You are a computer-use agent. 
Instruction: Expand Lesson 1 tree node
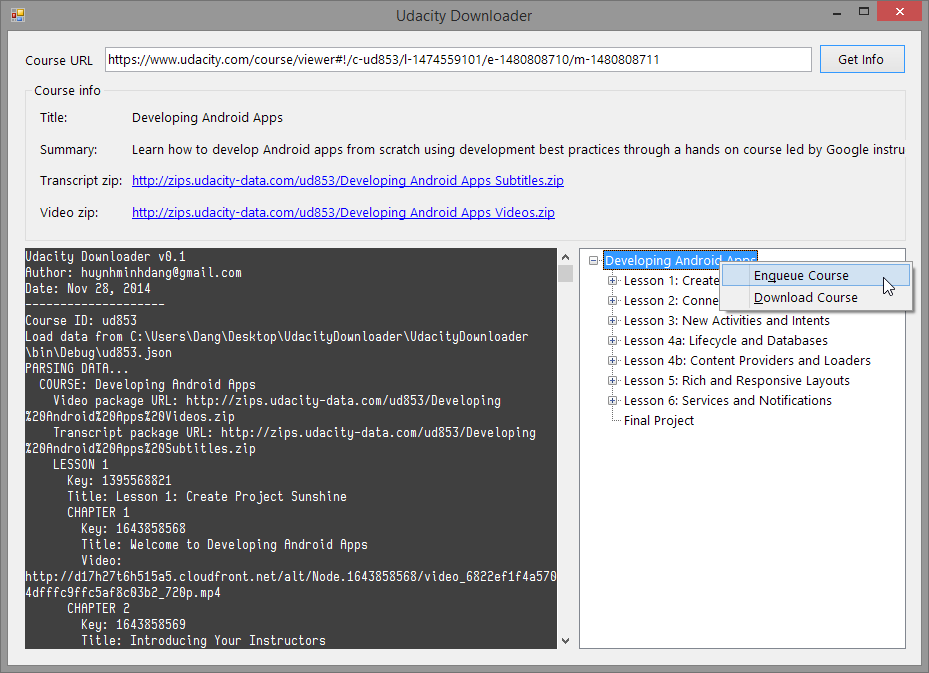click(x=613, y=281)
